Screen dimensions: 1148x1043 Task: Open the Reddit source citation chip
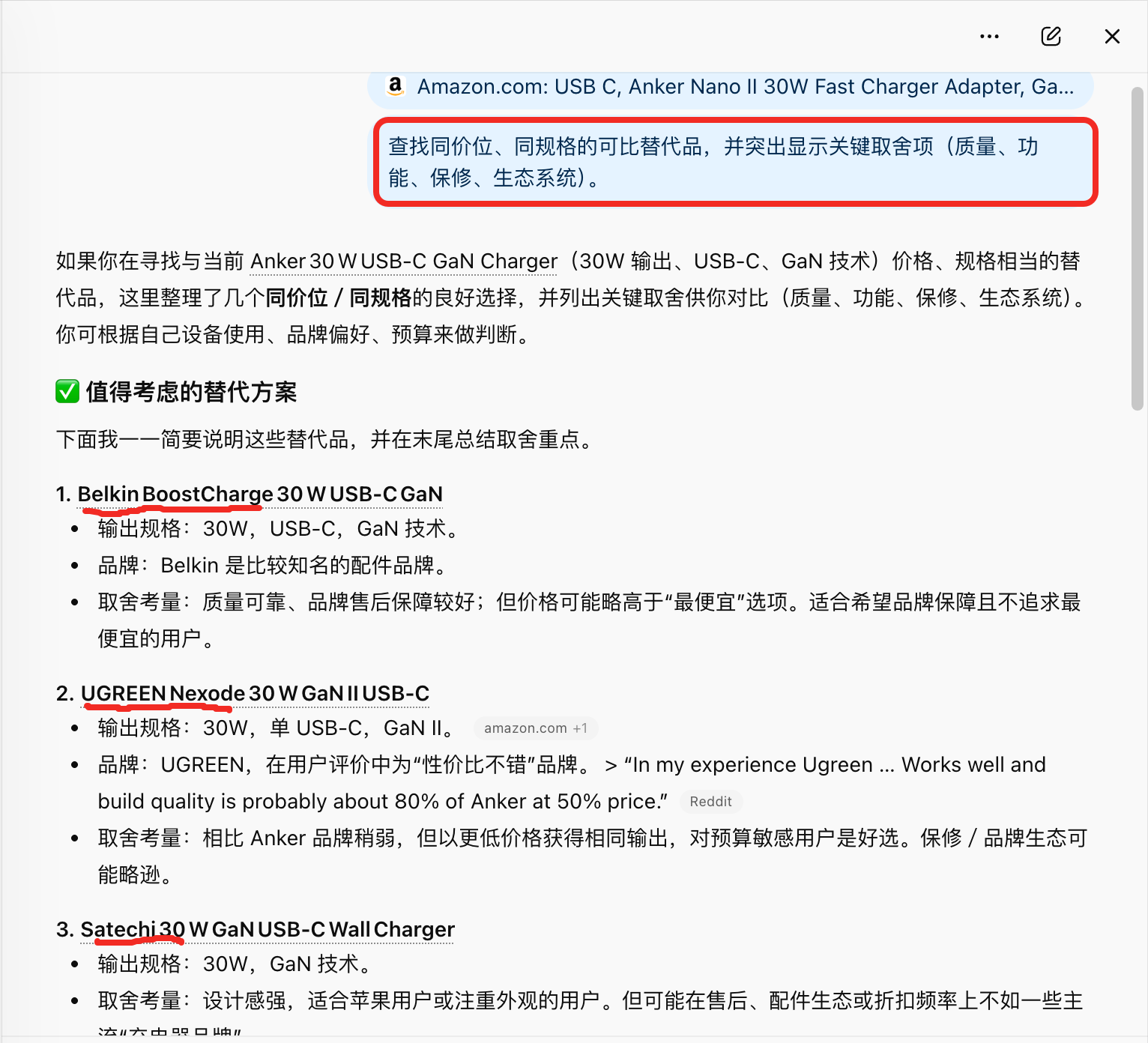click(x=710, y=802)
